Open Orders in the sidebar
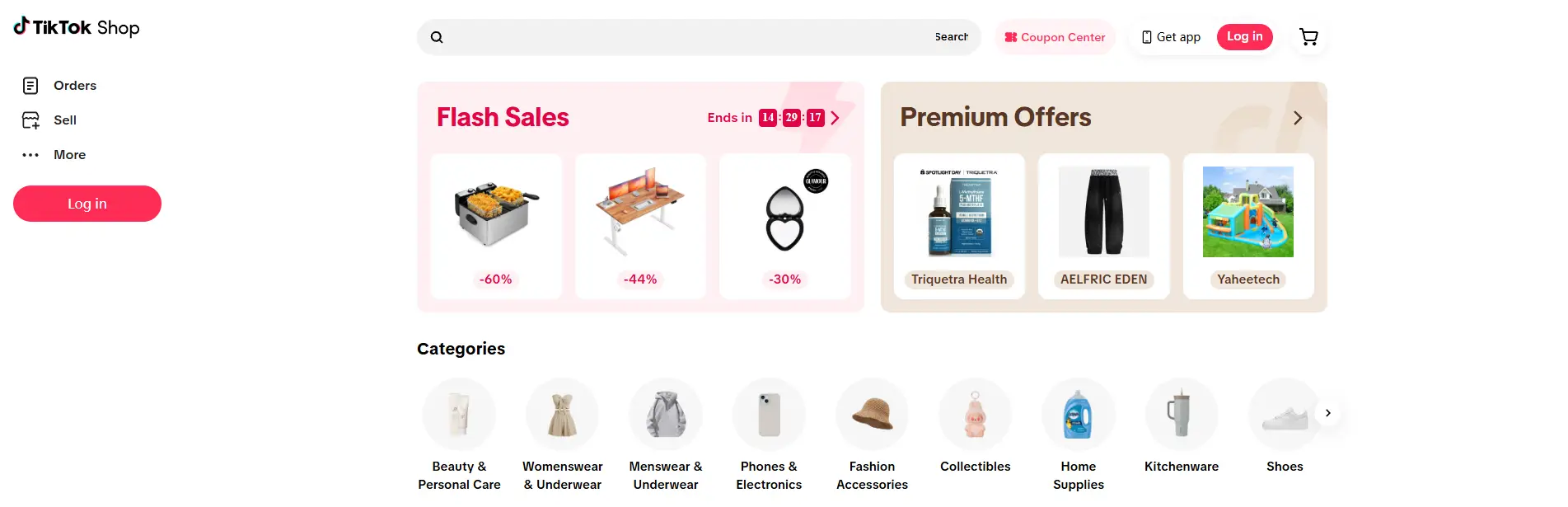1568x507 pixels. 74,86
